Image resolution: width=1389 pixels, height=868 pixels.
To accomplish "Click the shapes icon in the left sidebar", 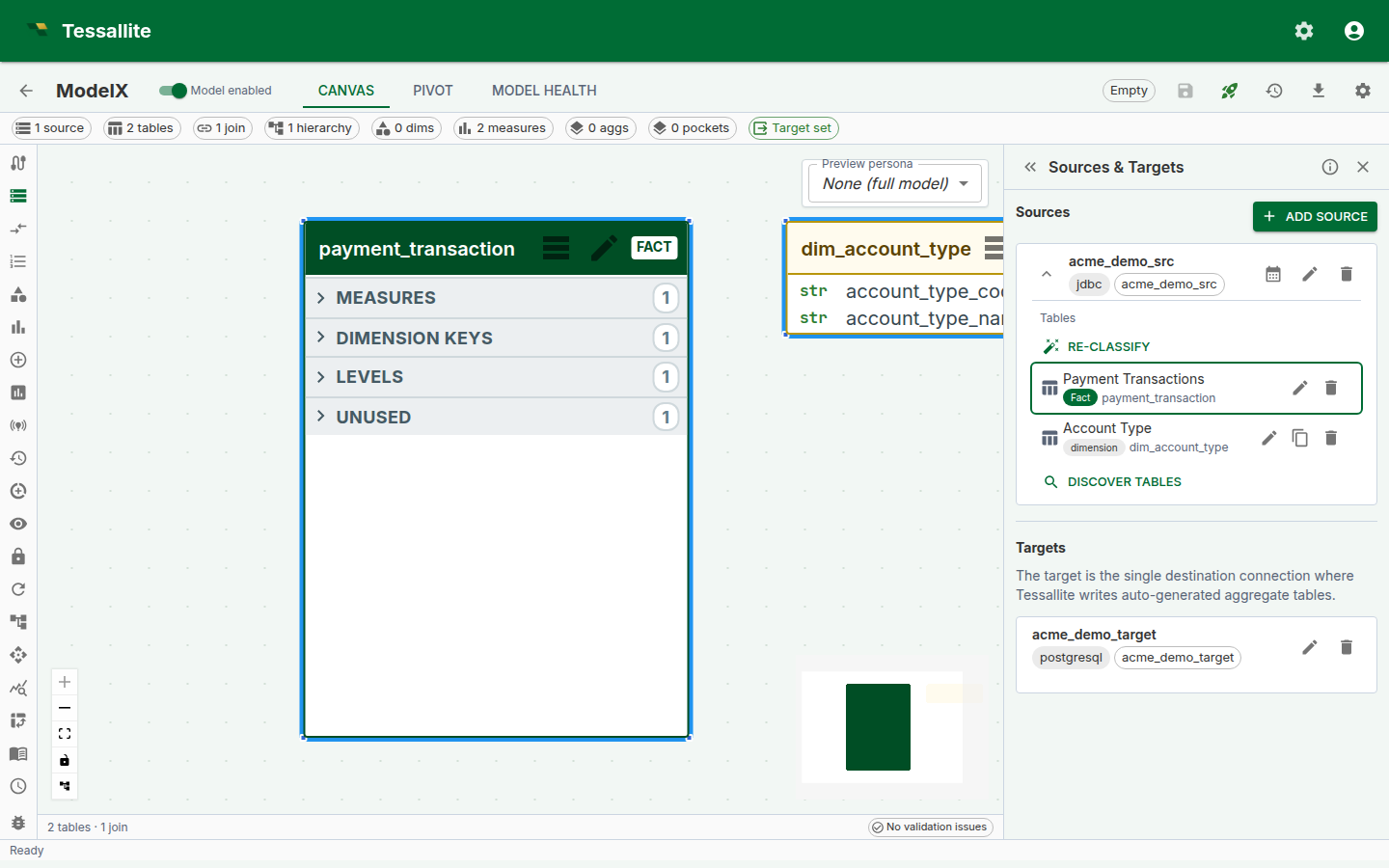I will (x=18, y=294).
